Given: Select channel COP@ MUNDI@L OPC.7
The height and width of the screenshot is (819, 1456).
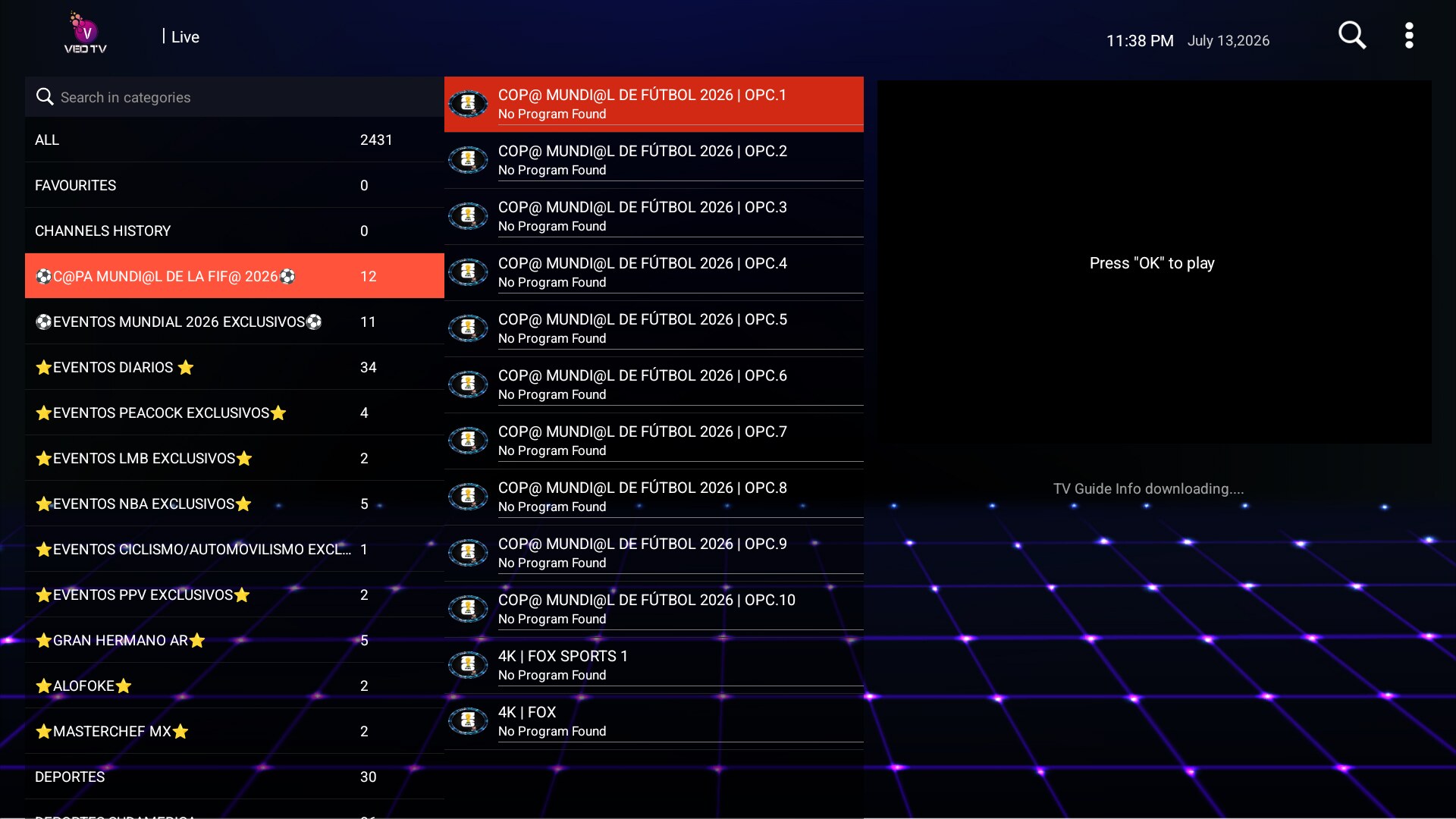Looking at the screenshot, I should [x=654, y=441].
